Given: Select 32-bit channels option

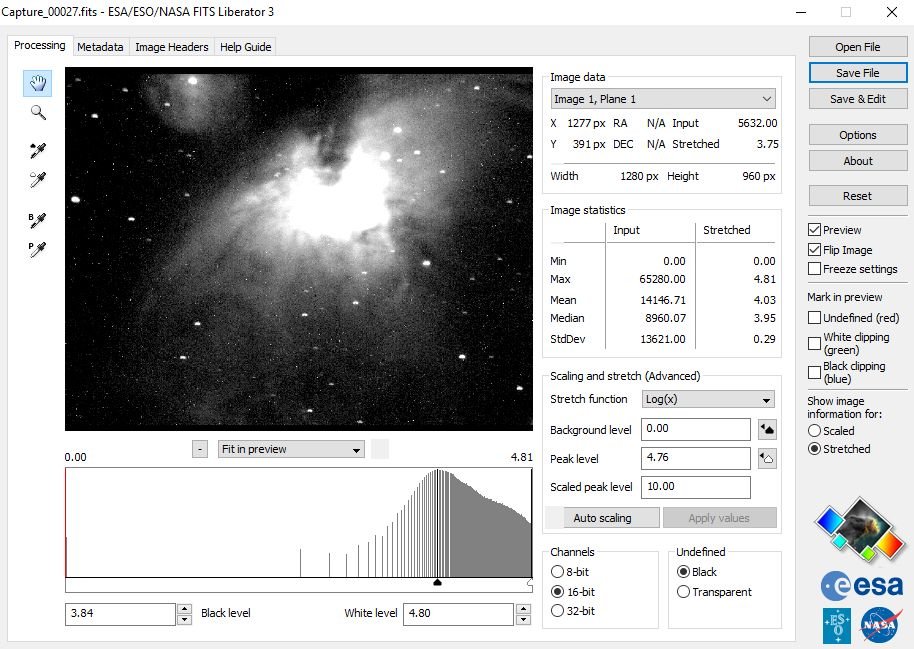Looking at the screenshot, I should (x=557, y=611).
